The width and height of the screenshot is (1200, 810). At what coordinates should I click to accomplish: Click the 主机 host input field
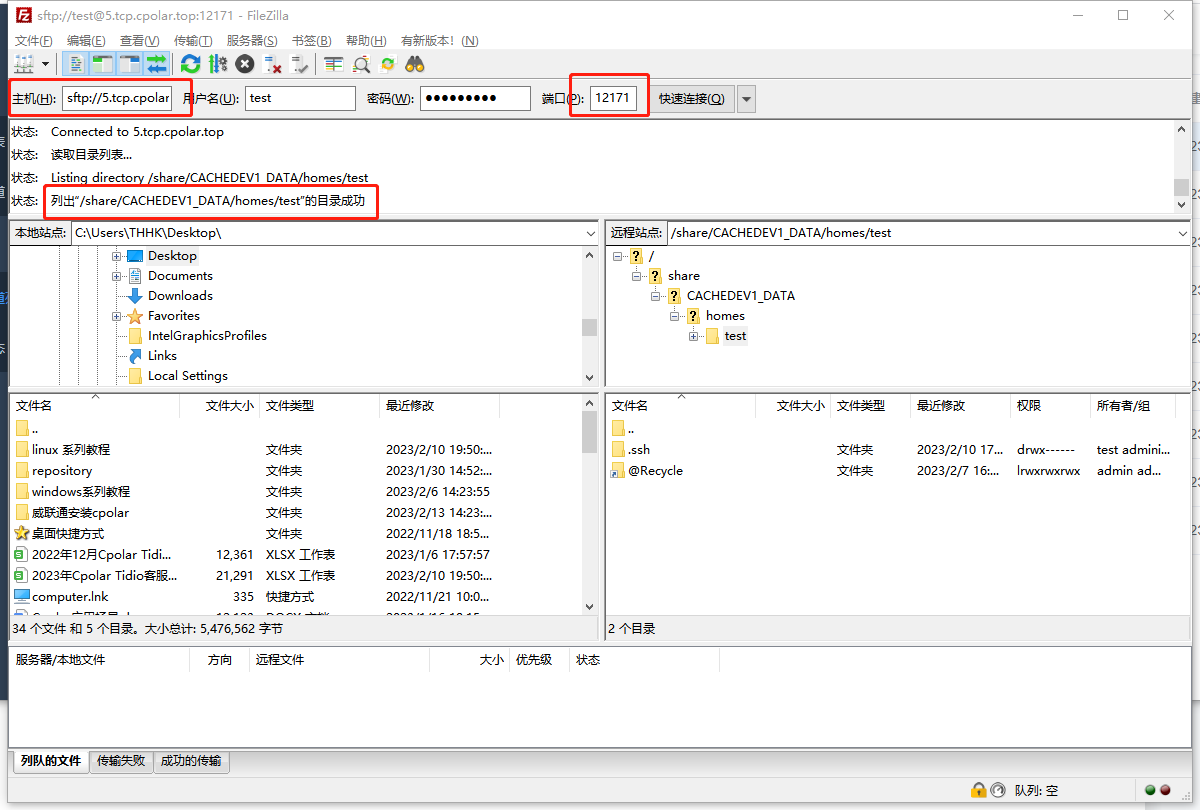(x=118, y=98)
